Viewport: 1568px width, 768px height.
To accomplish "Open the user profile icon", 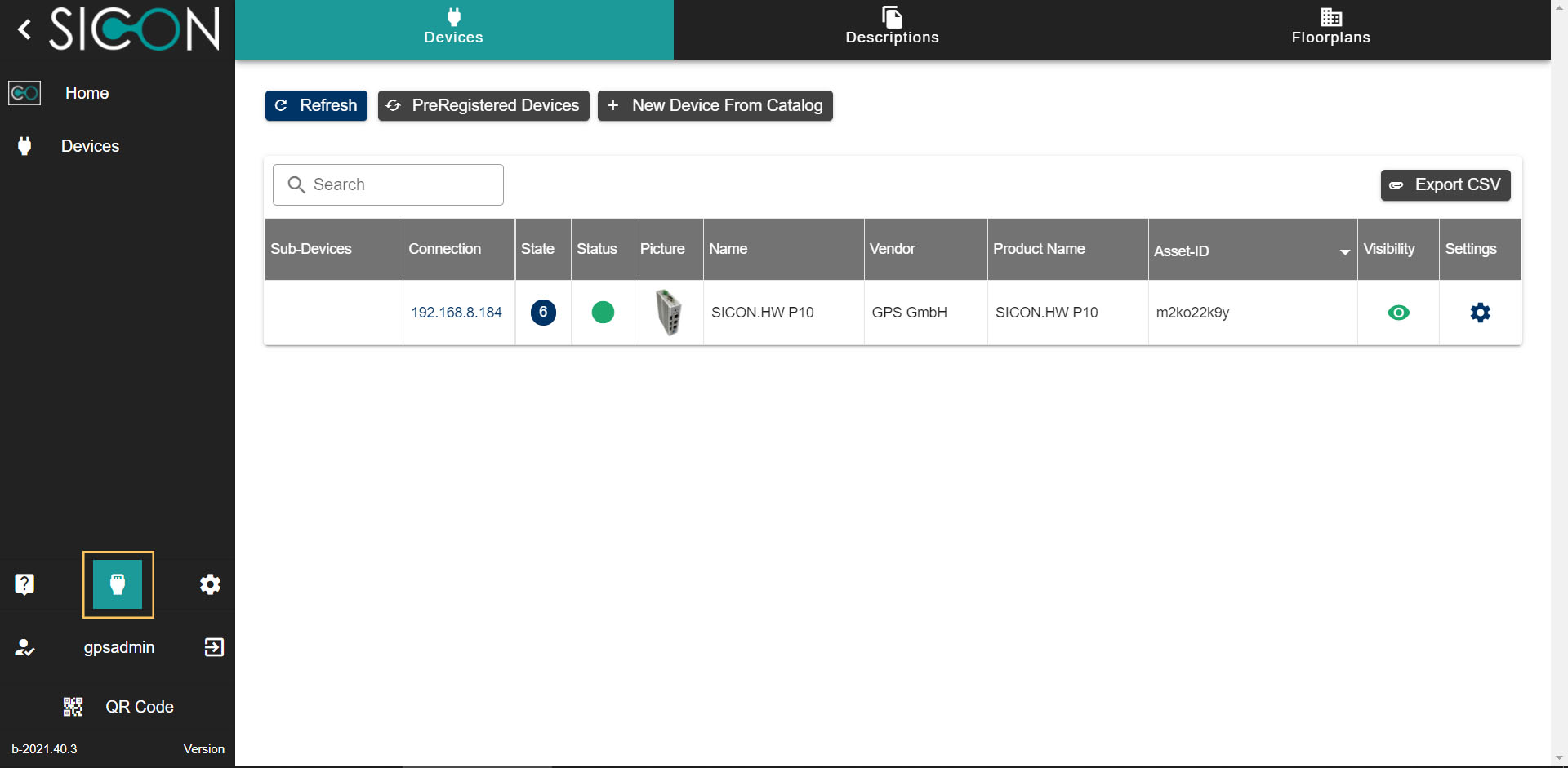I will click(24, 647).
